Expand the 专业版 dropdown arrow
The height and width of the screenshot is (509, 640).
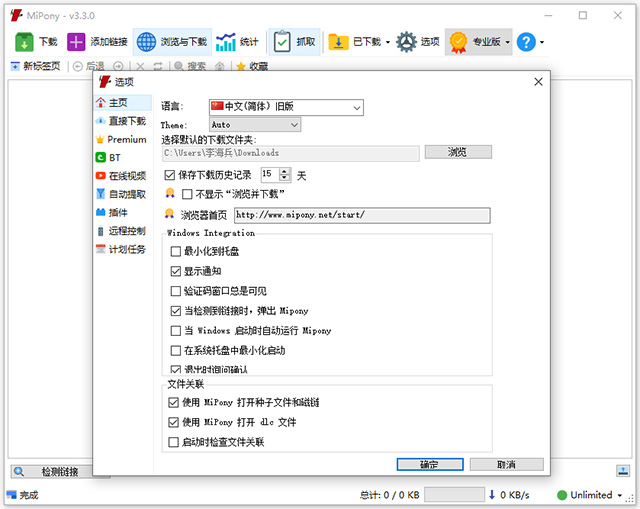click(507, 42)
